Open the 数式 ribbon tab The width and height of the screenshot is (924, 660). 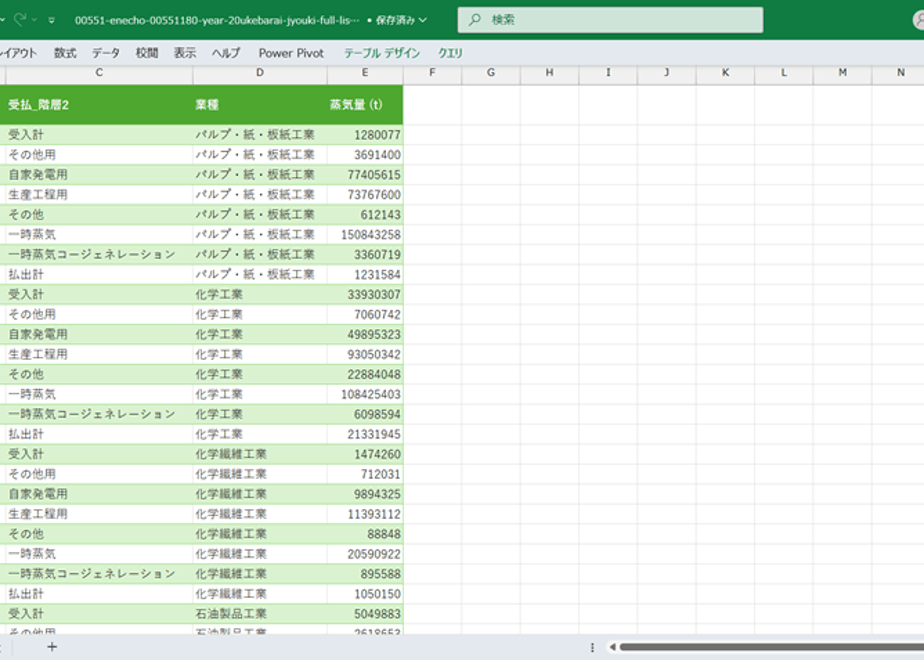(65, 53)
